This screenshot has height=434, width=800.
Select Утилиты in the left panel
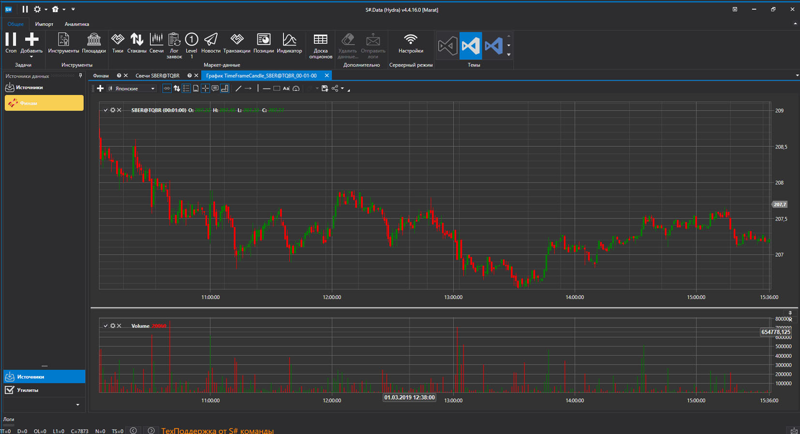coord(28,390)
